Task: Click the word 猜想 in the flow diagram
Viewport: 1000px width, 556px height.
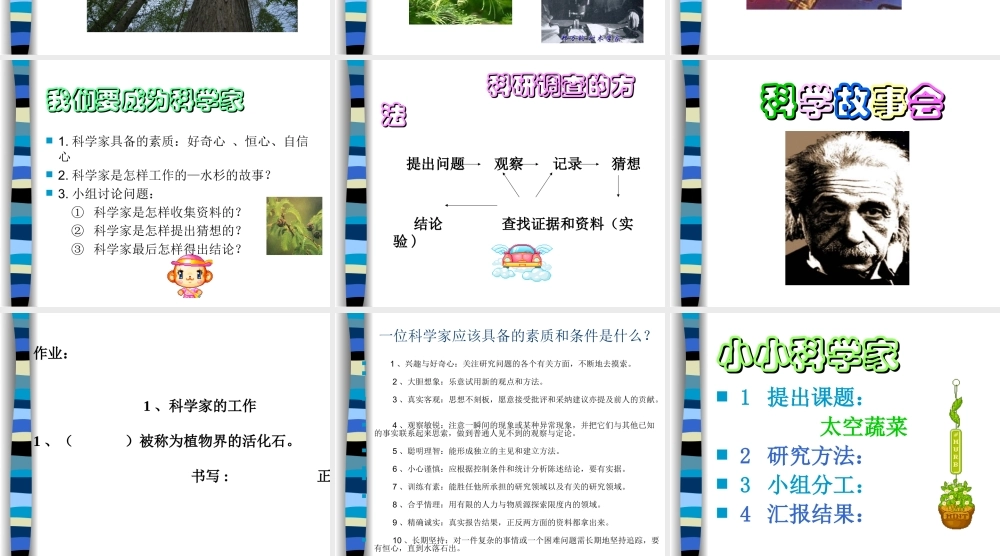Action: click(x=626, y=164)
